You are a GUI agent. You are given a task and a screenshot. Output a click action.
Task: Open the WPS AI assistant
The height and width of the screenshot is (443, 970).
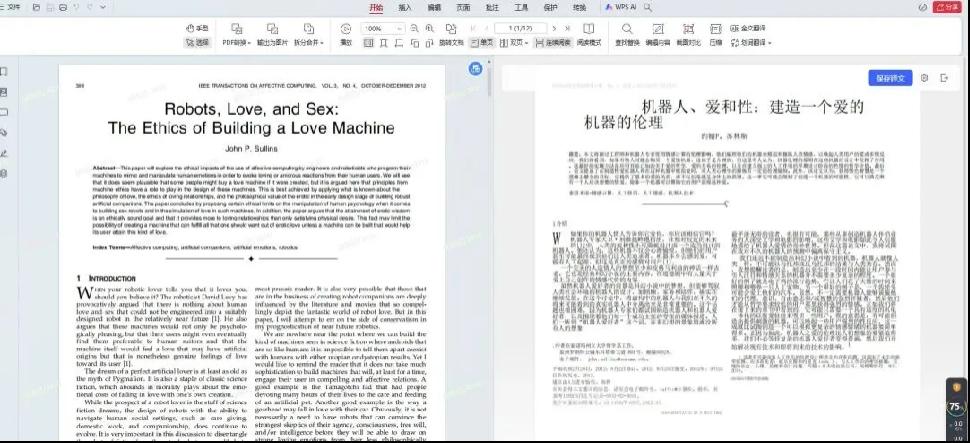click(x=621, y=7)
